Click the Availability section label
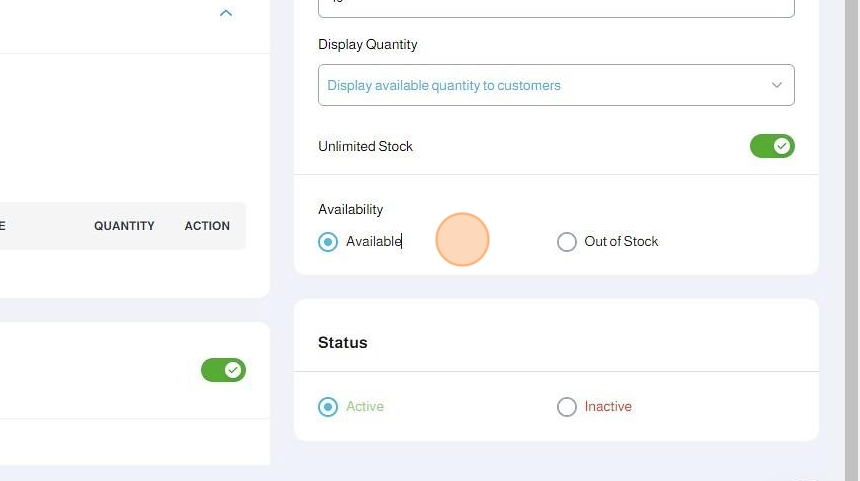 (x=350, y=209)
